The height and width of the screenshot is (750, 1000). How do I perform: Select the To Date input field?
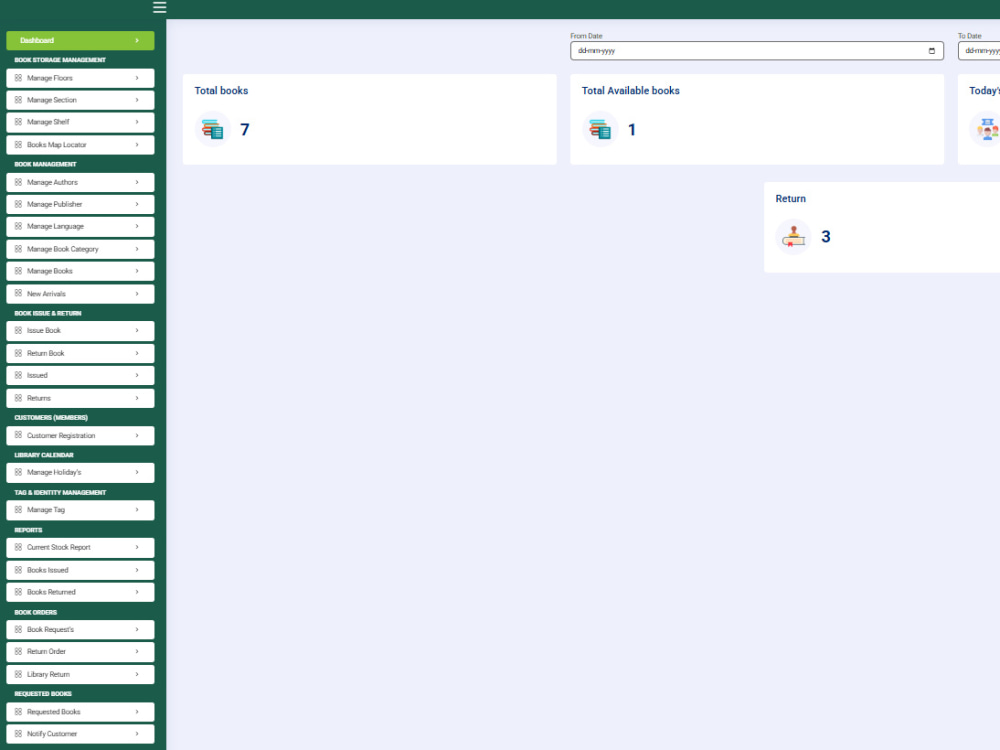979,51
